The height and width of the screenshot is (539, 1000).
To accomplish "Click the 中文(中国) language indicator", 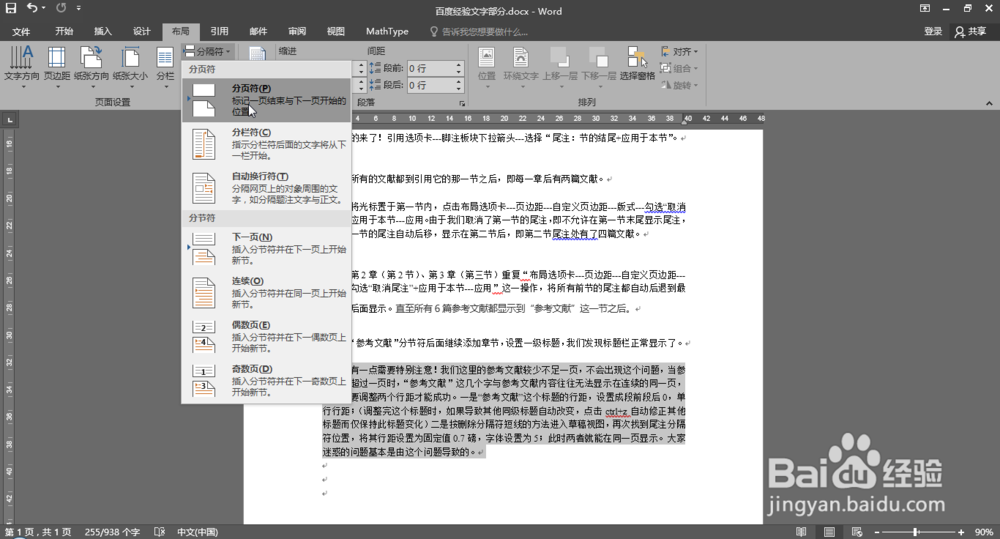I will (x=197, y=532).
